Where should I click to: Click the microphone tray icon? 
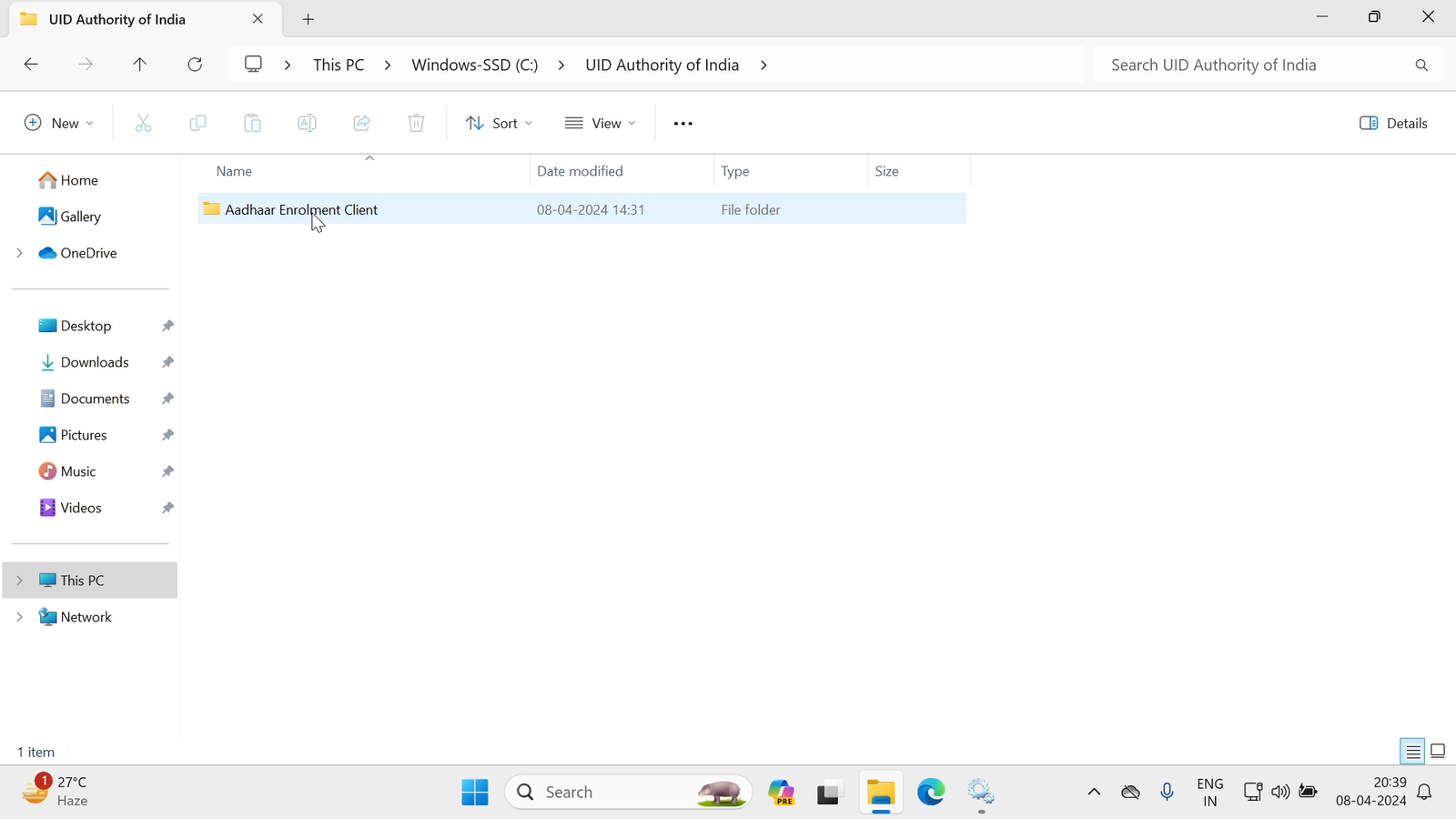click(x=1168, y=793)
